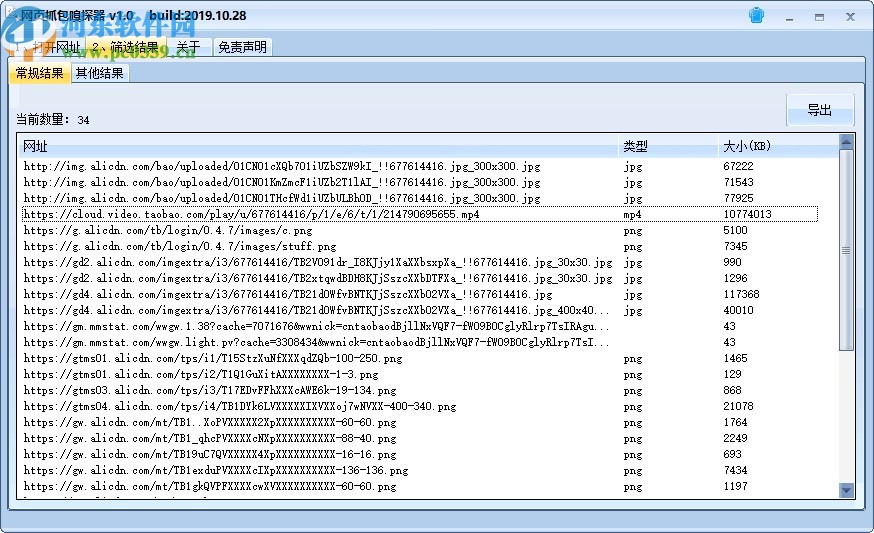
Task: Close the sniffer application window
Action: 850,16
